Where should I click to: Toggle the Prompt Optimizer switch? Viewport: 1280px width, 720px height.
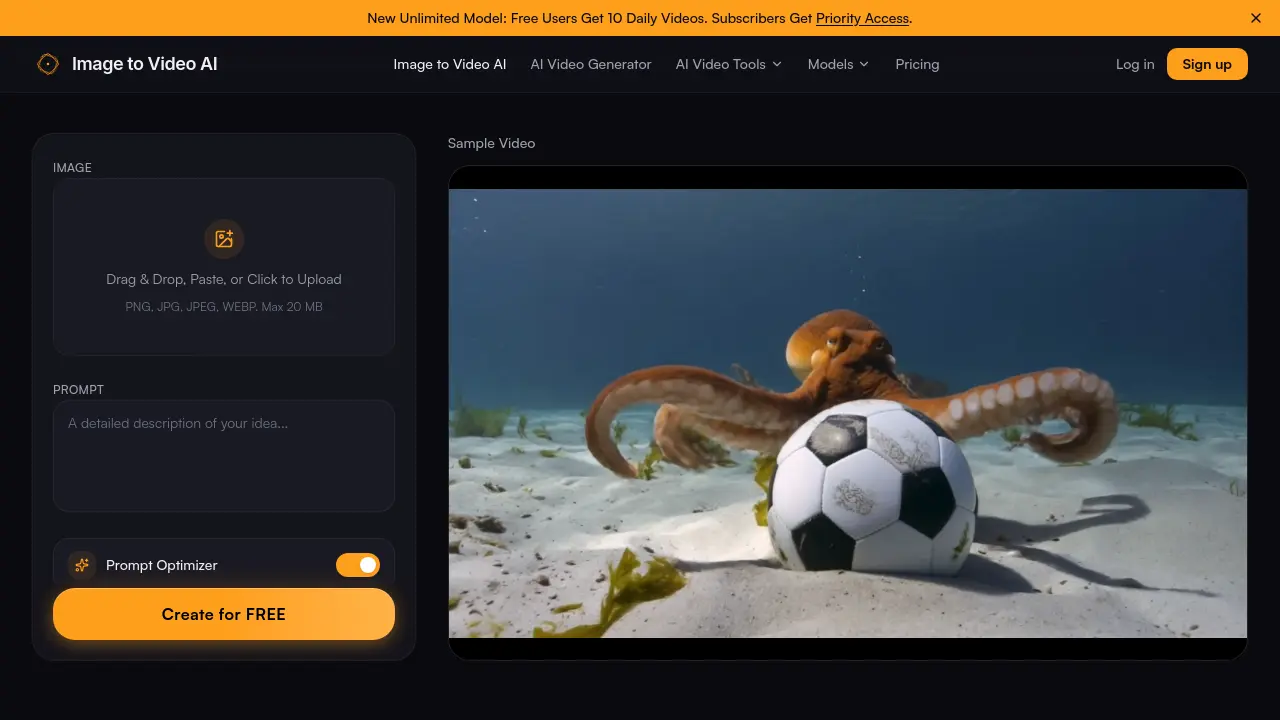[x=358, y=565]
